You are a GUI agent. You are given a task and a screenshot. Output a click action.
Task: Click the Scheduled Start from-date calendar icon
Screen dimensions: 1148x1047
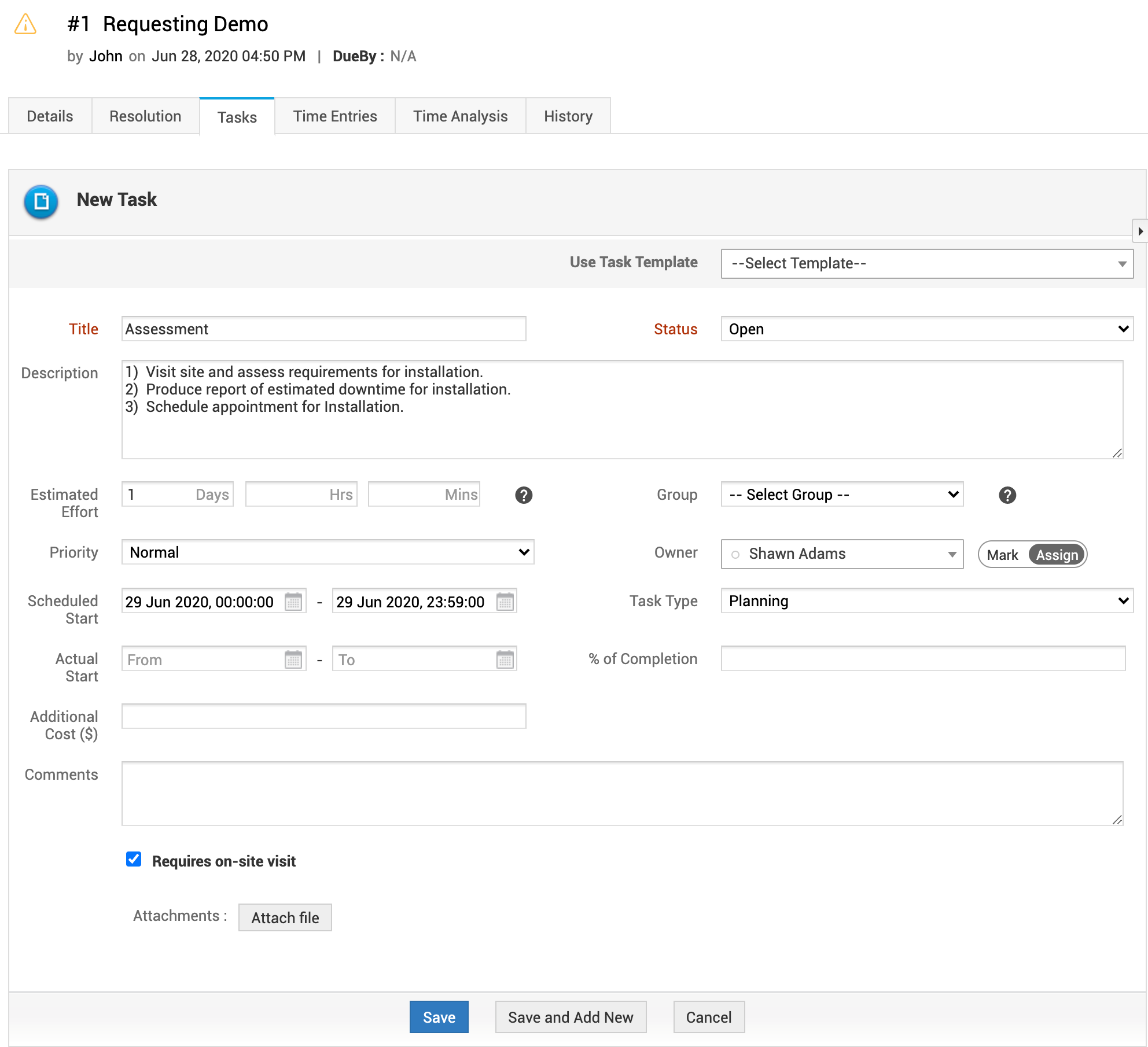pyautogui.click(x=293, y=602)
